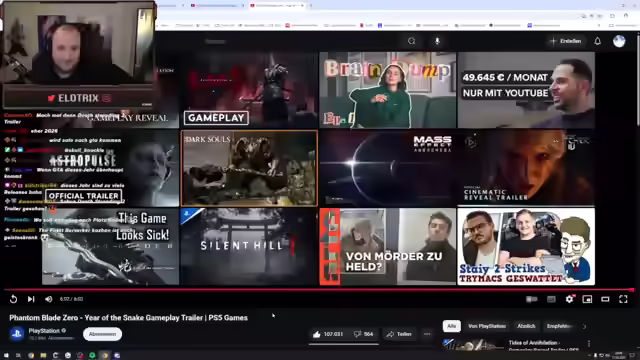Like the video (107.031 likes)
This screenshot has width=640, height=360.
[x=328, y=334]
